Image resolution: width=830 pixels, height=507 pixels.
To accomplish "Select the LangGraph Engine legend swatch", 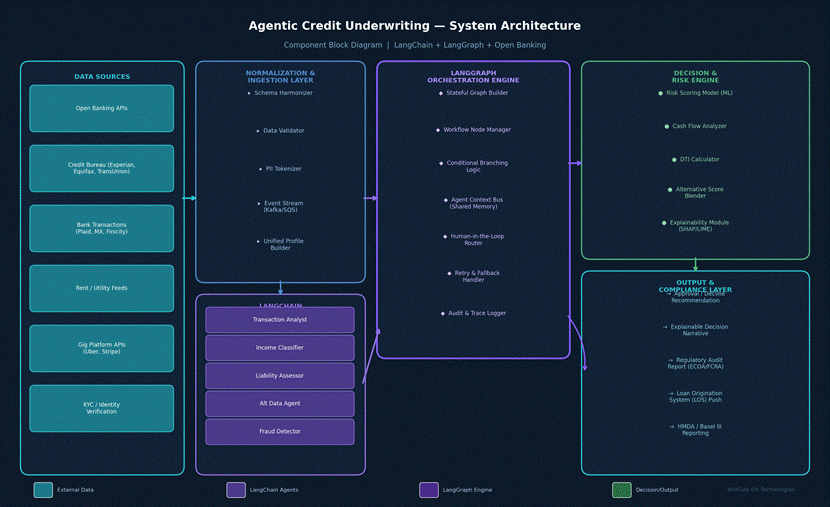I will 429,490.
